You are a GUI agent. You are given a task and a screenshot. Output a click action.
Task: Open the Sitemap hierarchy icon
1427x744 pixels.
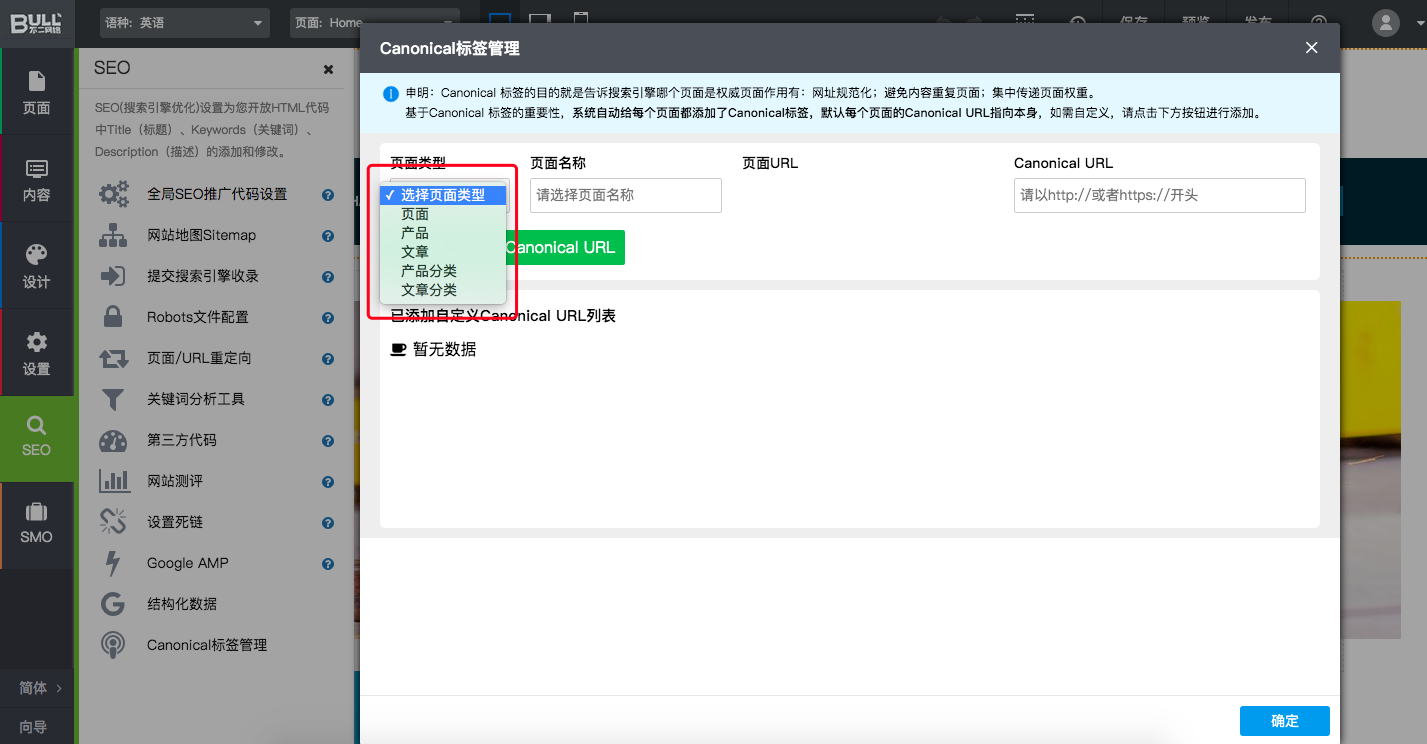tap(113, 235)
